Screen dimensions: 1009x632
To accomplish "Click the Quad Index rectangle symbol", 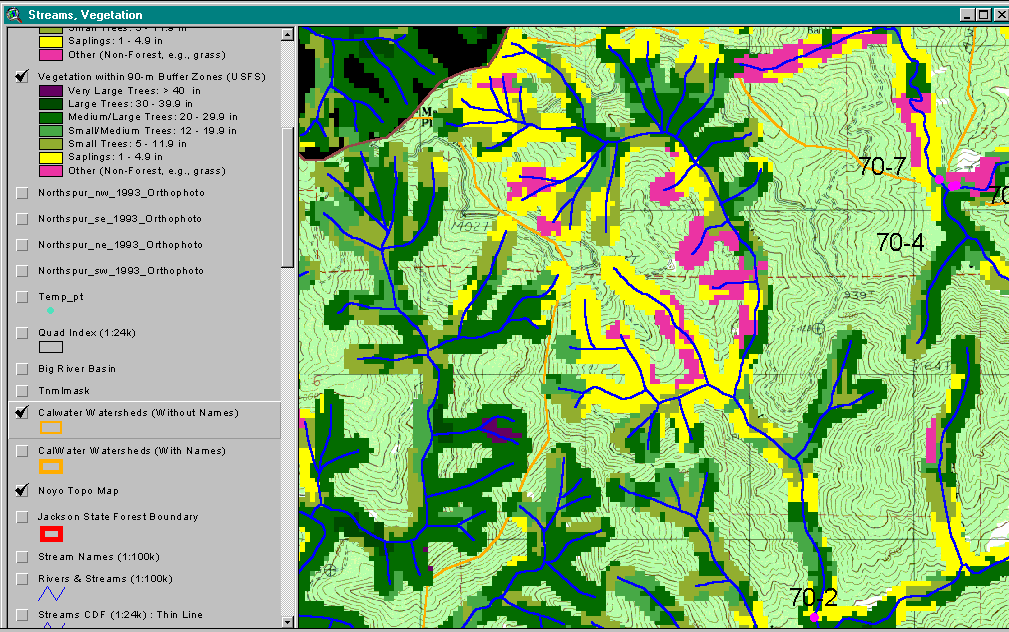I will pyautogui.click(x=51, y=347).
